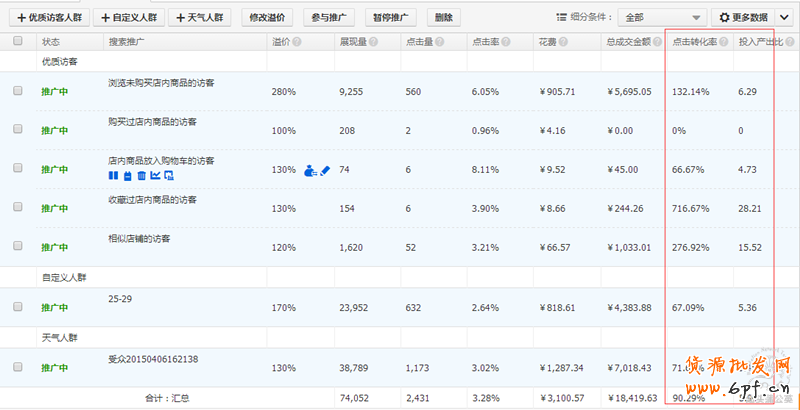Screen dimensions: 800x410
Task: Click help icon next to 溢价 header
Action: click(299, 42)
